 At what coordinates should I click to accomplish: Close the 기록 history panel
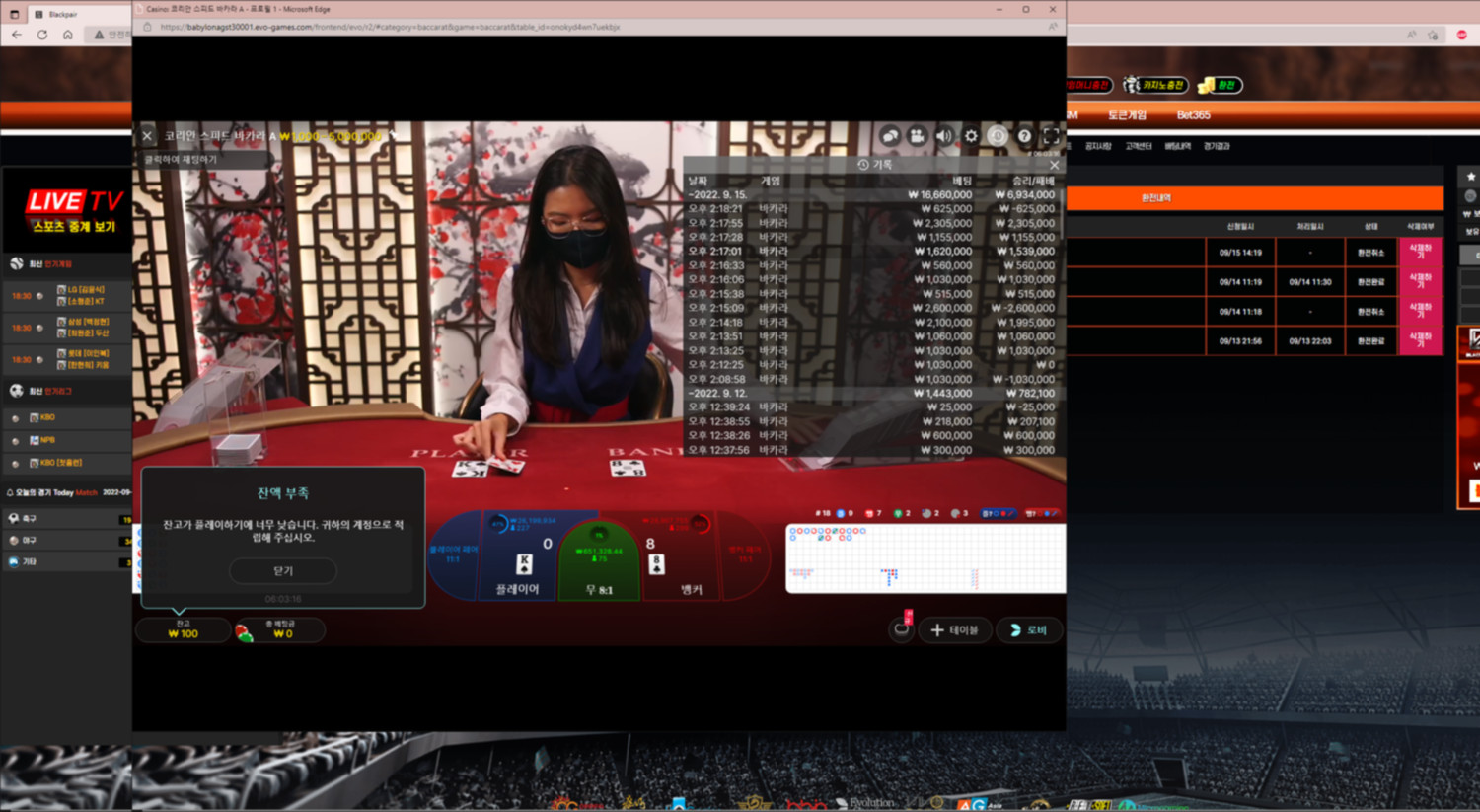1054,165
